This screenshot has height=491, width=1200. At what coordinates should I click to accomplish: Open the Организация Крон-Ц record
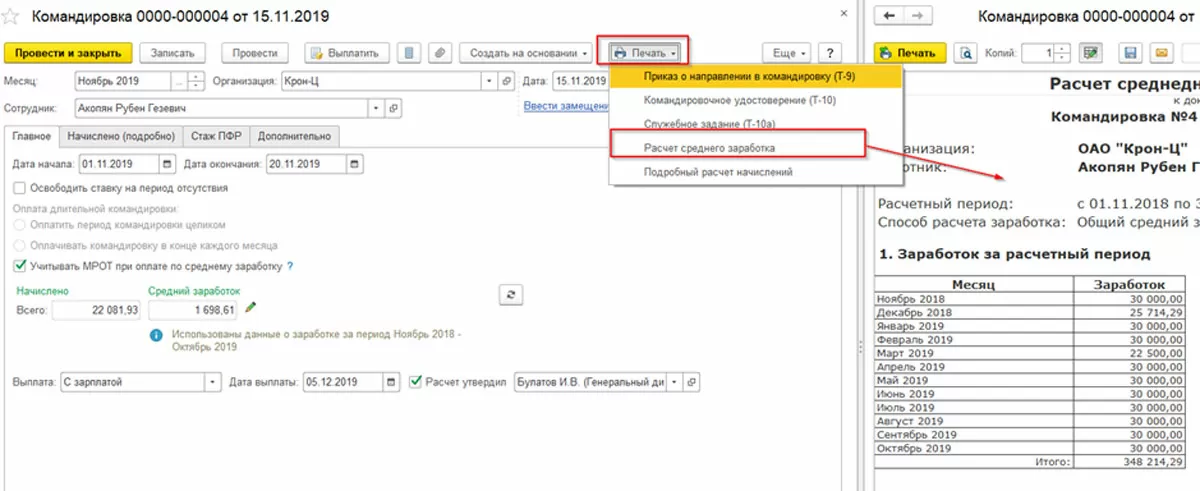(x=505, y=81)
